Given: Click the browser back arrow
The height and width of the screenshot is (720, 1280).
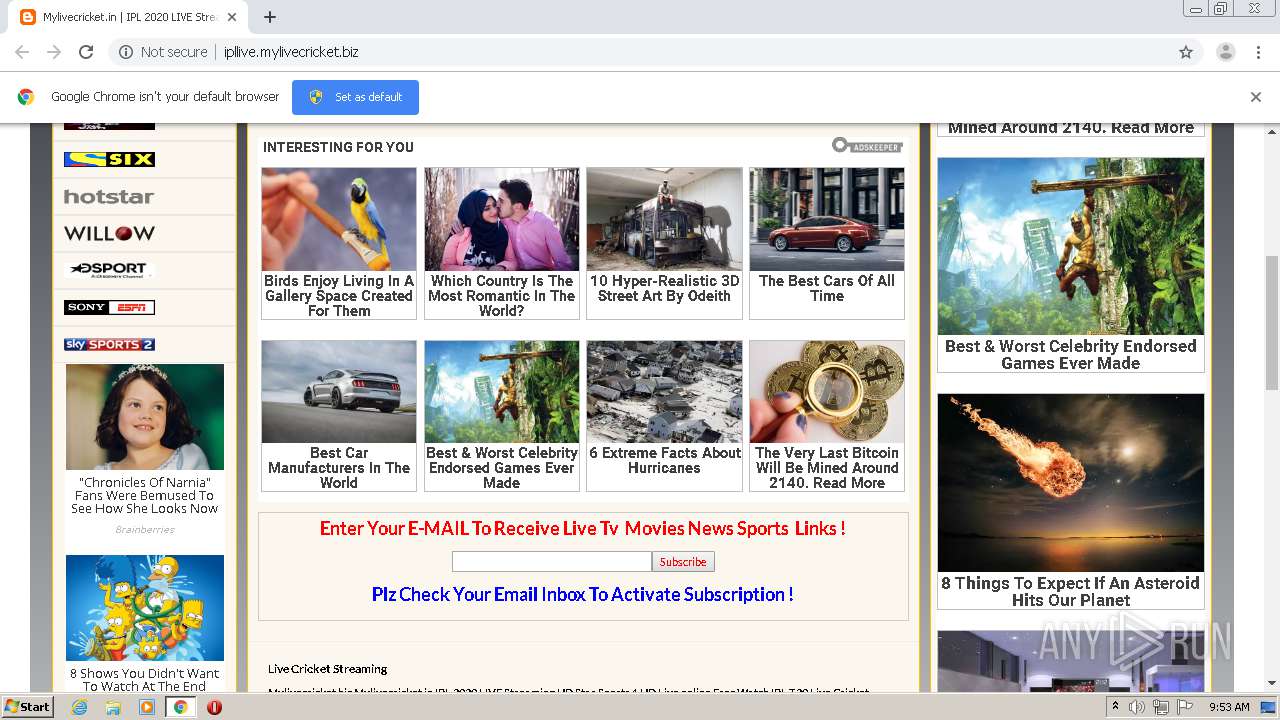Looking at the screenshot, I should point(22,52).
